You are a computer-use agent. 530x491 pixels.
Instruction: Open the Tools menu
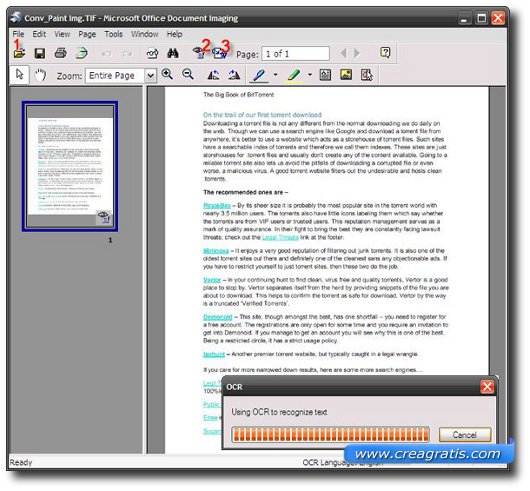click(113, 34)
